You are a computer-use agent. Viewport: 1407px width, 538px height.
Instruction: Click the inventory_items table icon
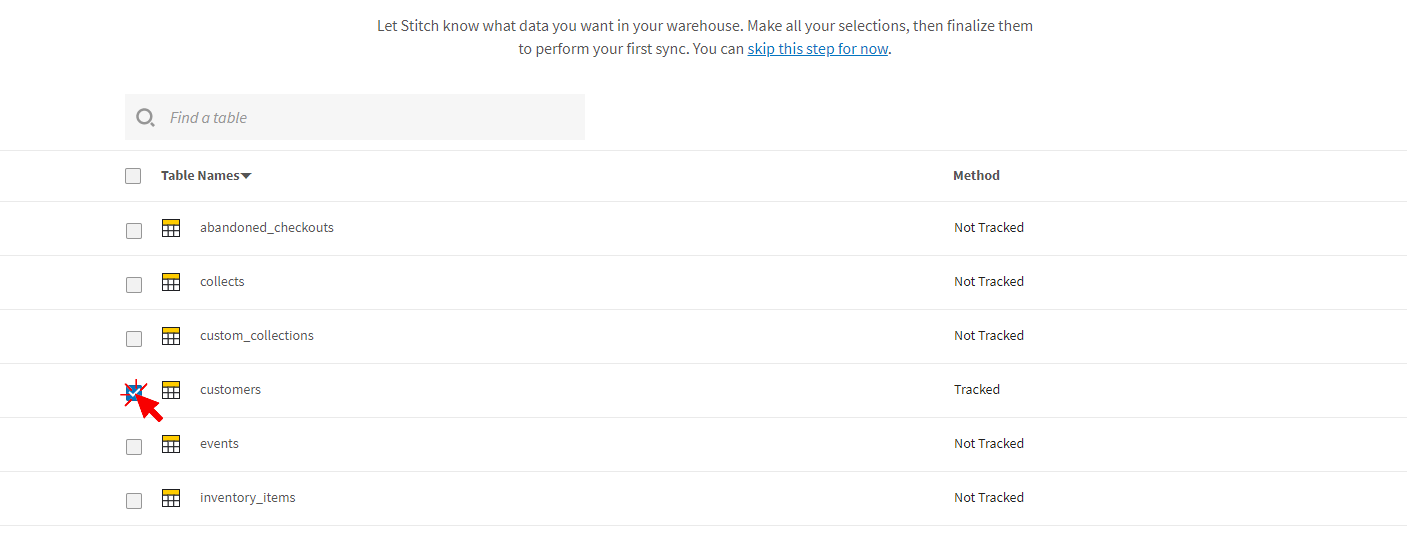coord(171,498)
